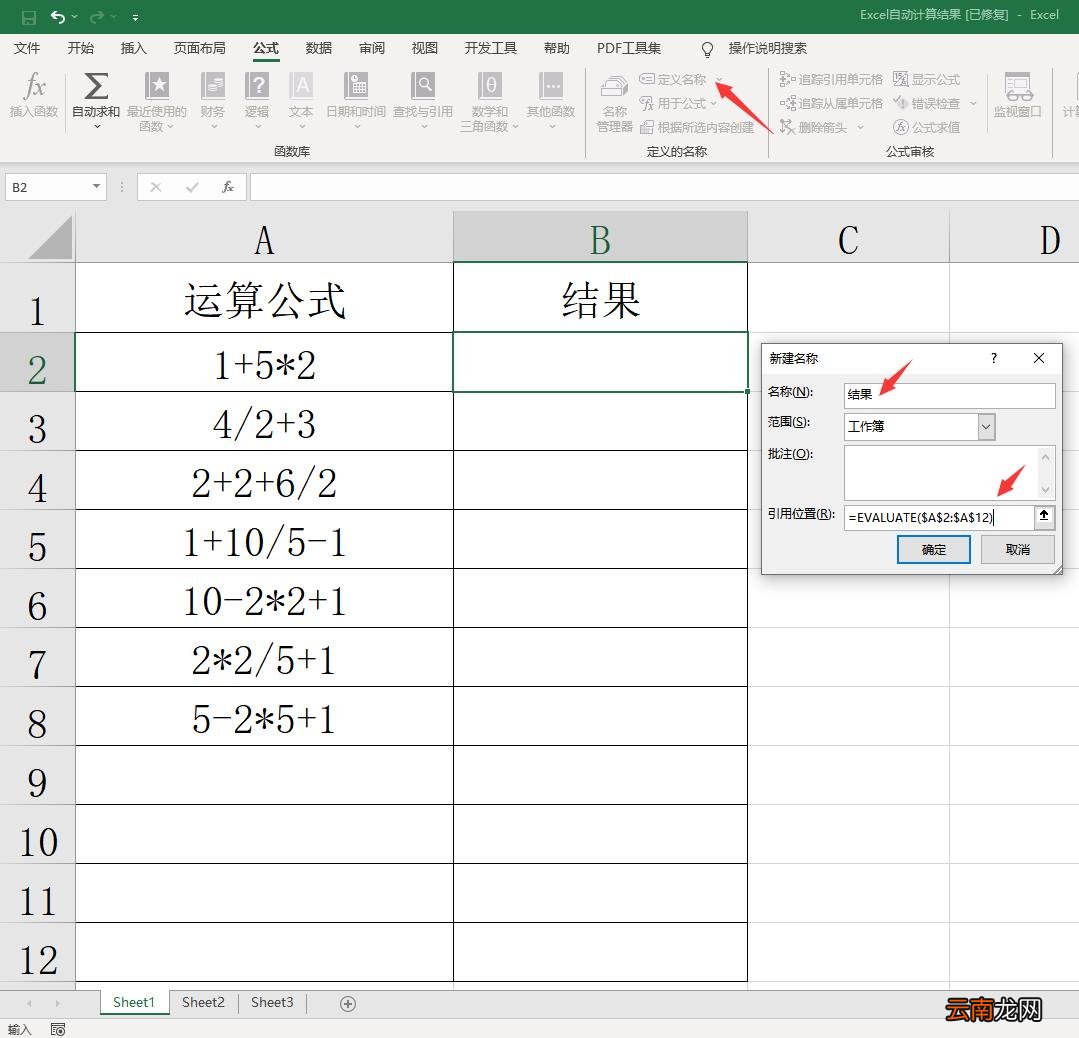Select row 5 header
Screen dimensions: 1079x1038
click(37, 539)
